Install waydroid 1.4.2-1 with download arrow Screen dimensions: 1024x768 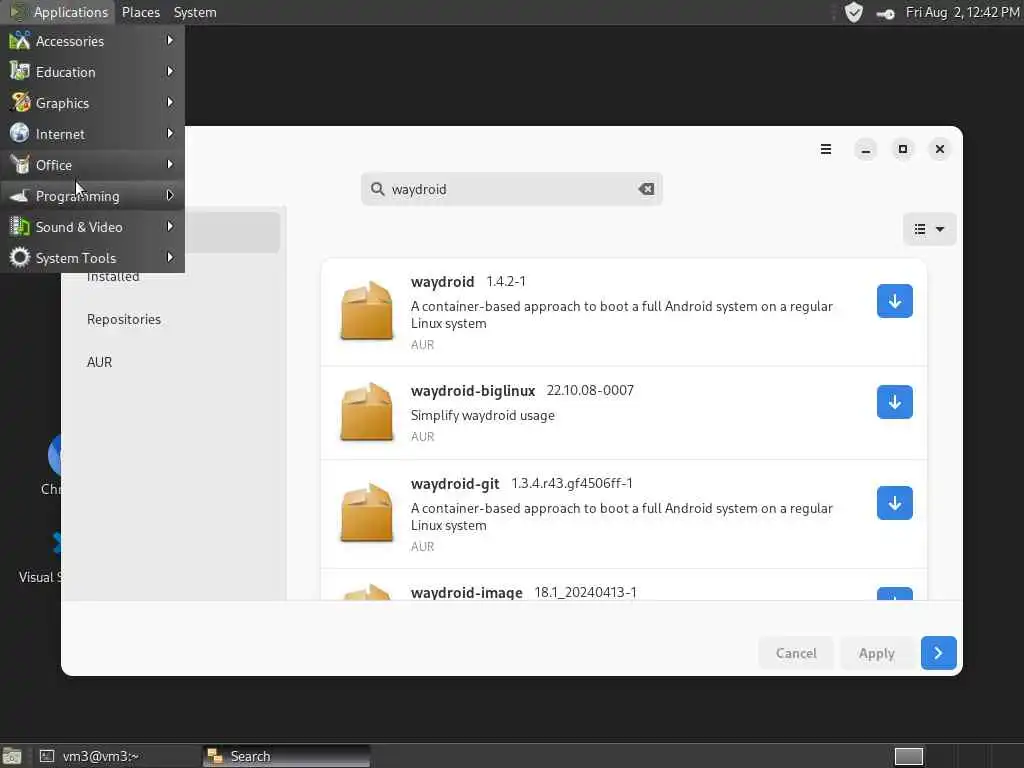coord(895,301)
